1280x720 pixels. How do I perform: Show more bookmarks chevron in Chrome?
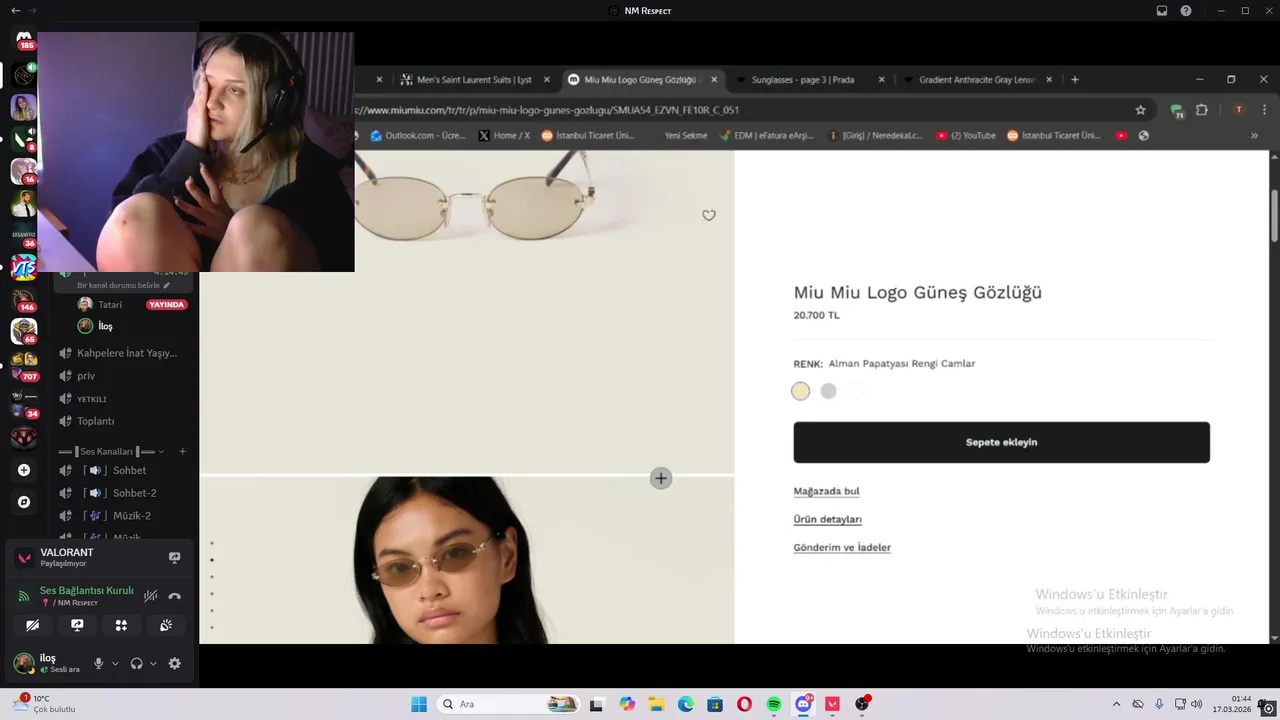1254,135
